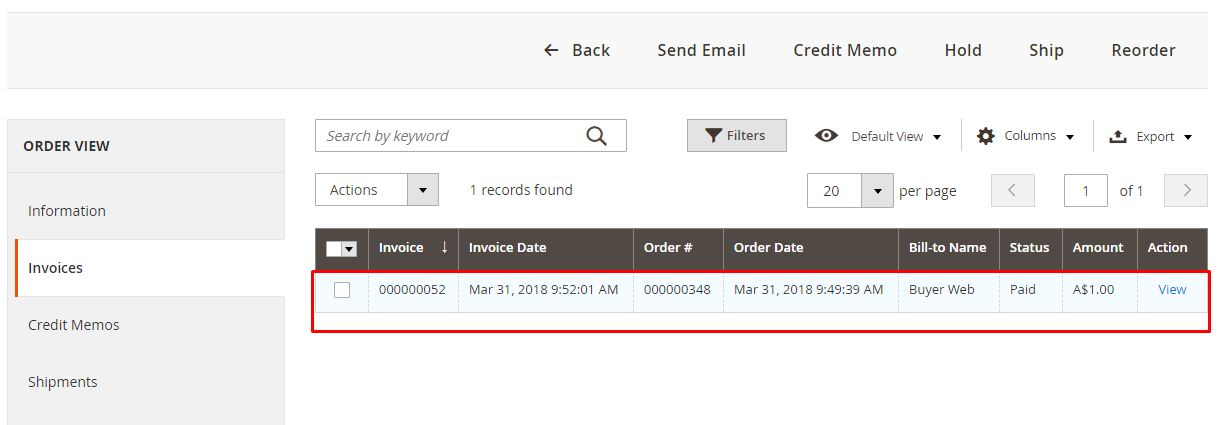Click the search magnifier icon

tap(596, 136)
